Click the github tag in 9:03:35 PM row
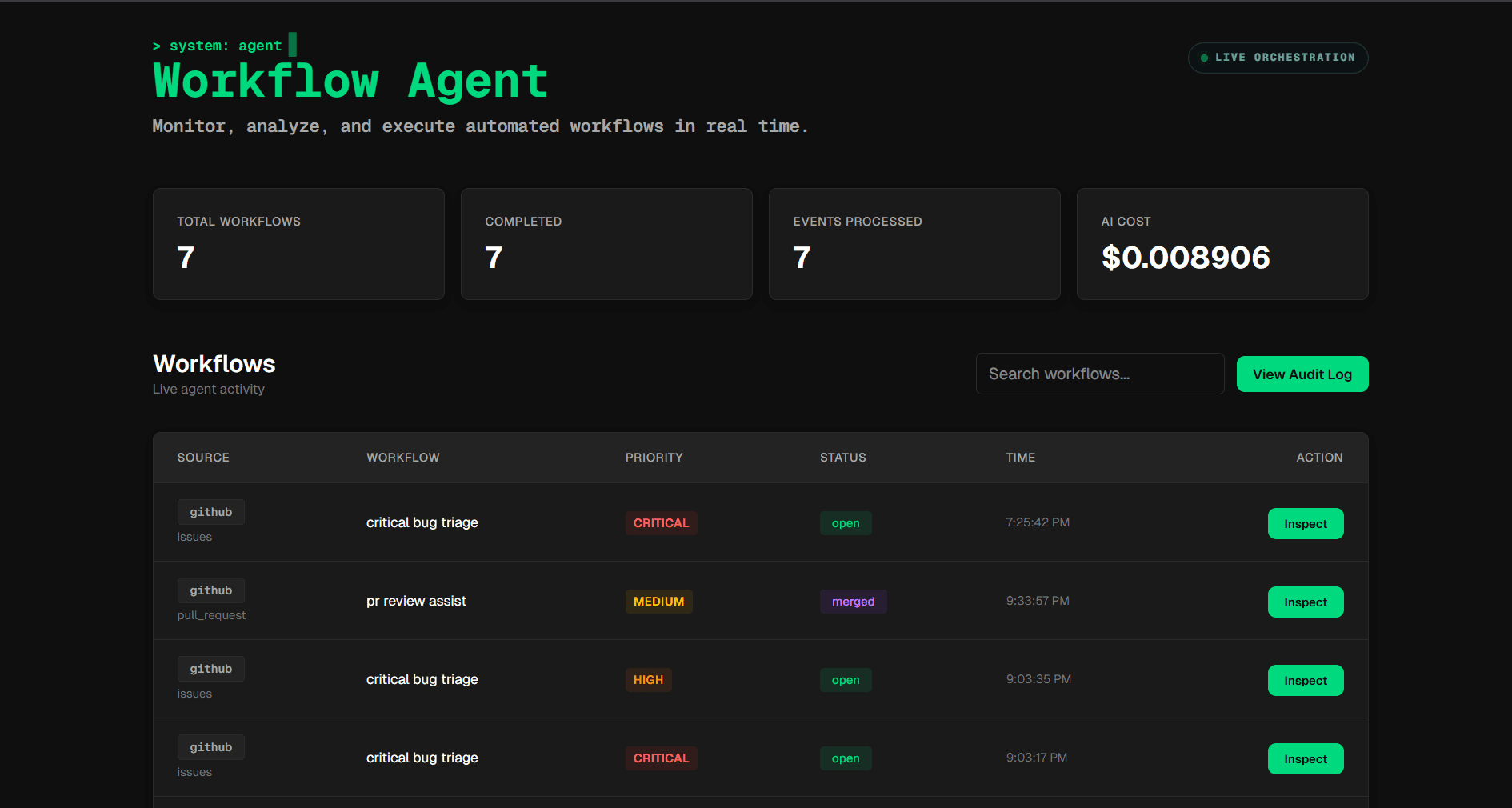This screenshot has width=1512, height=808. (211, 669)
